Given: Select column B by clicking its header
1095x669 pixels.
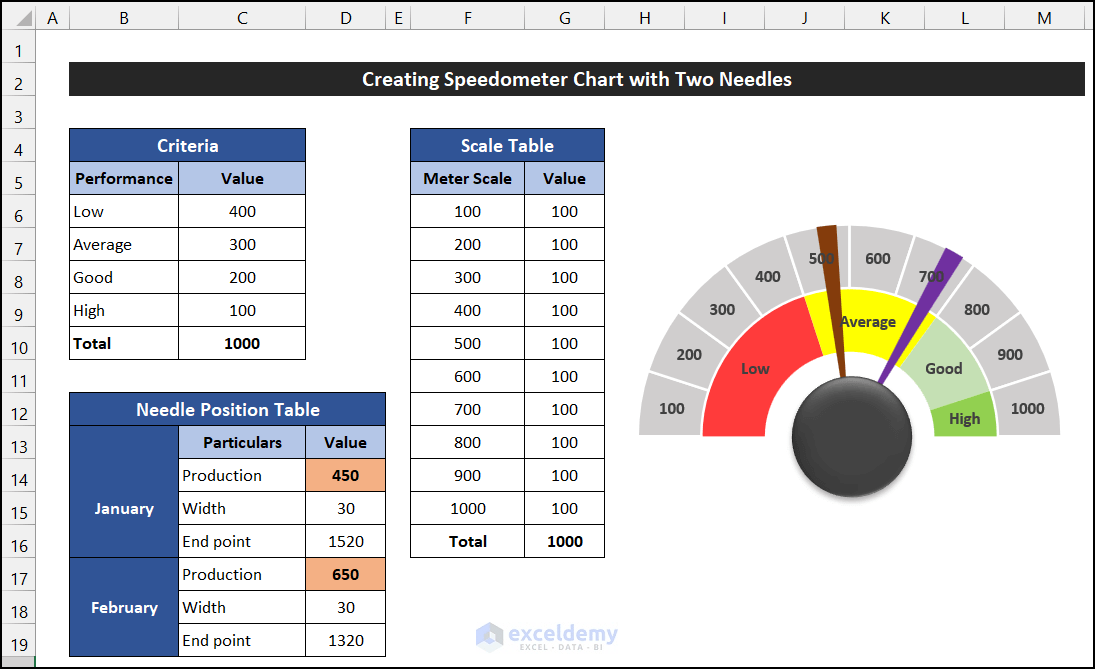Looking at the screenshot, I should tap(124, 17).
